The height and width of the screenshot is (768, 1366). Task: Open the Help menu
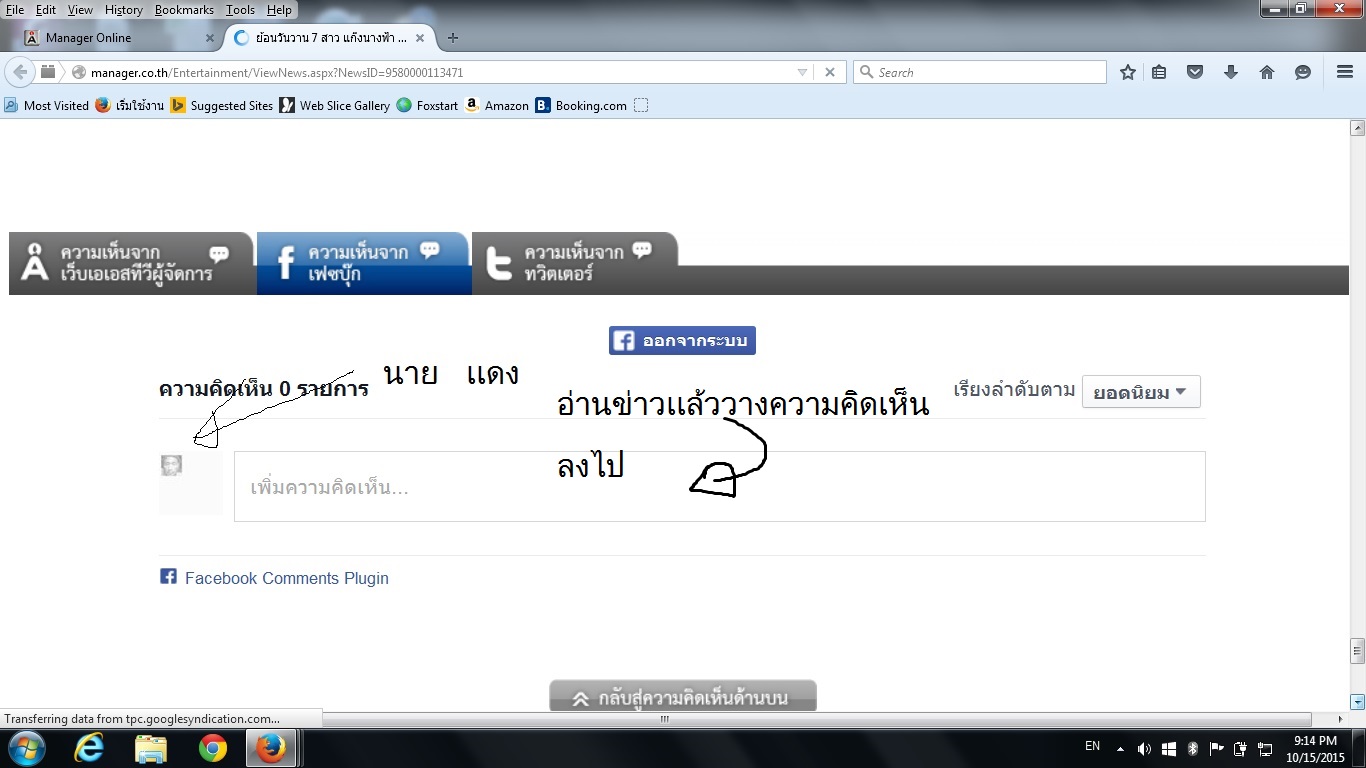pos(279,10)
